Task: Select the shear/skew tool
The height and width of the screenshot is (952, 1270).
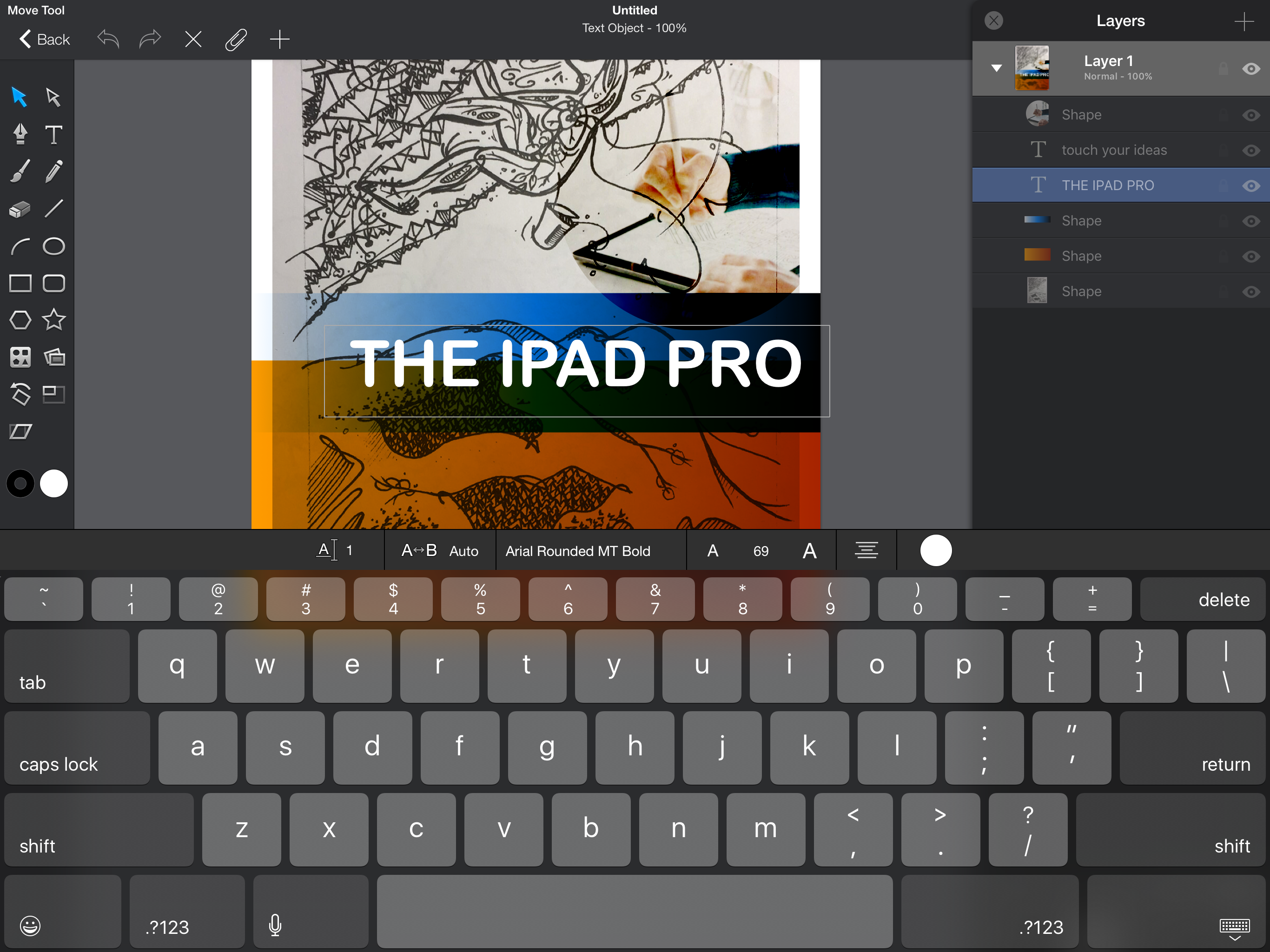Action: click(x=20, y=431)
